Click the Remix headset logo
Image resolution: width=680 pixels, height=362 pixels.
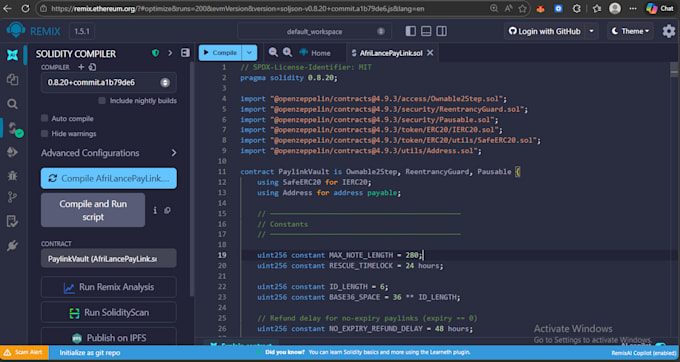pyautogui.click(x=16, y=31)
